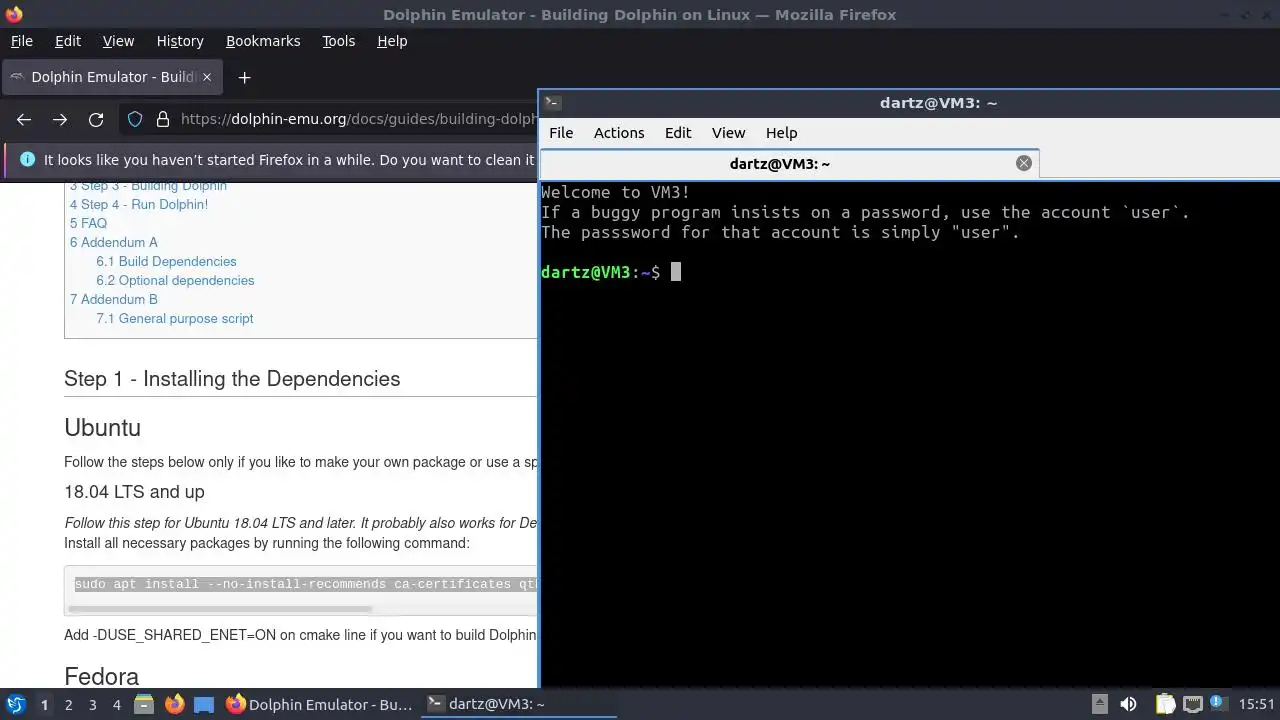Follow '5 FAQ' contents link

(x=88, y=223)
